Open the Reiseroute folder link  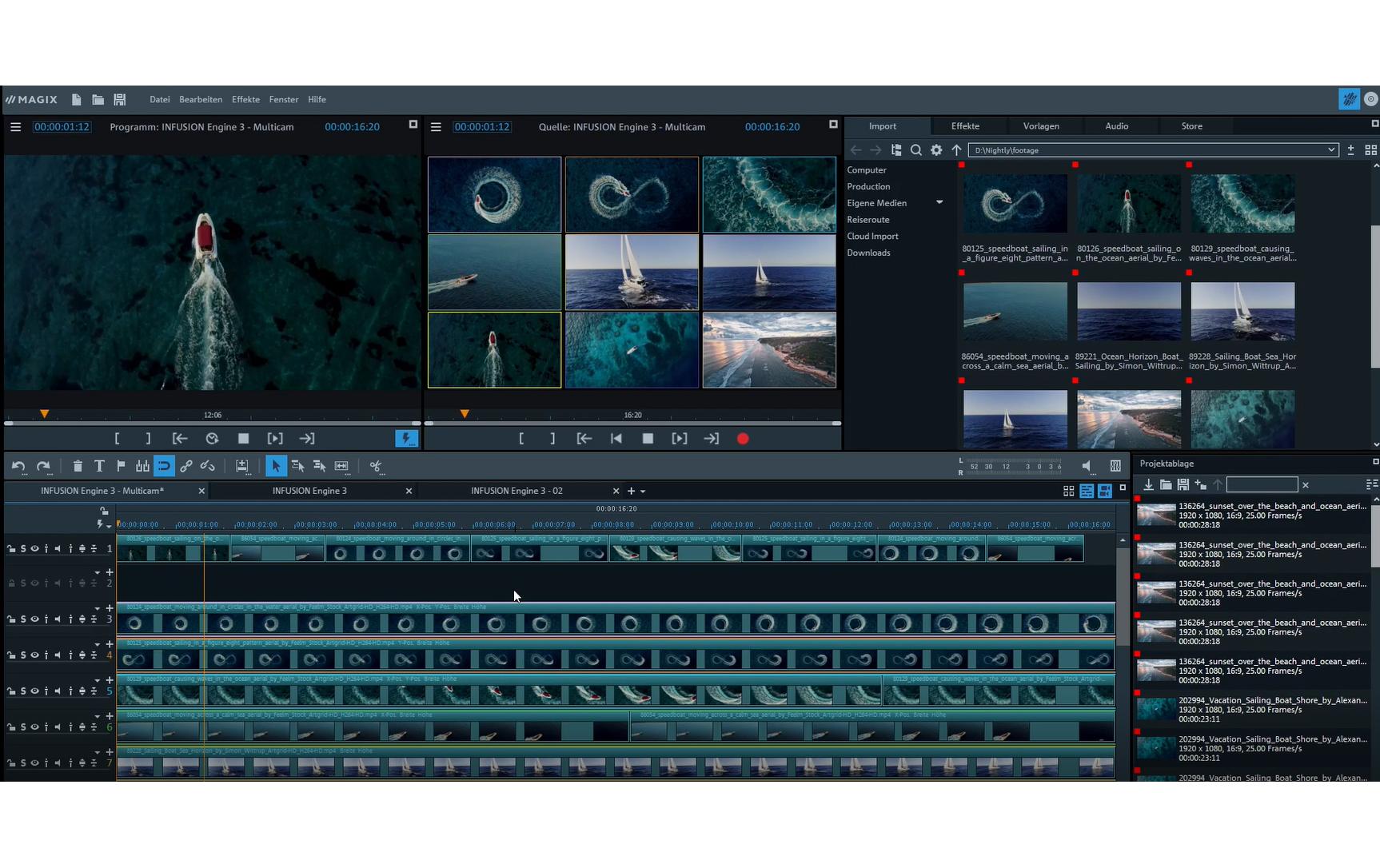(868, 220)
